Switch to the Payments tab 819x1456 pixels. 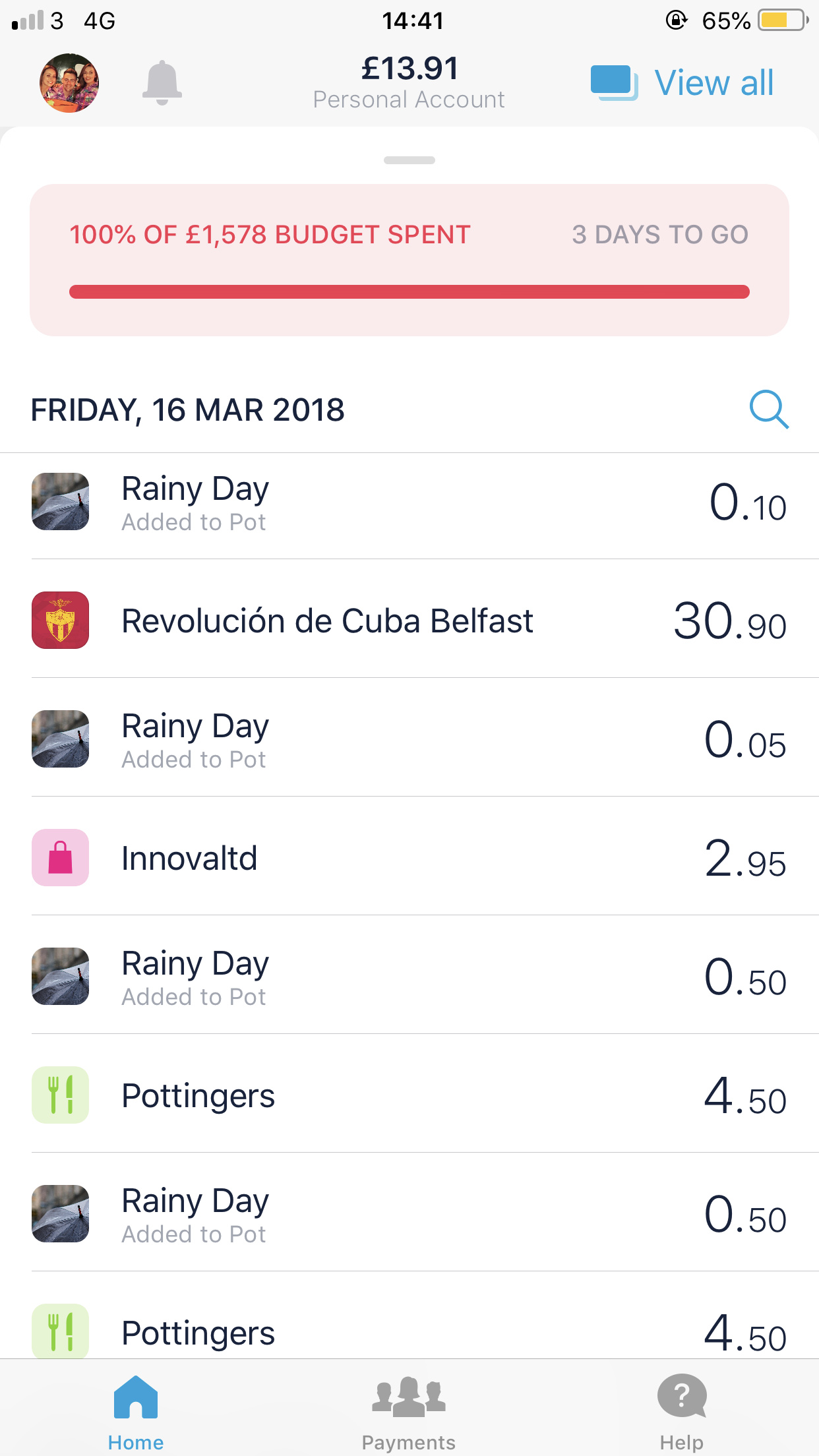(409, 1412)
